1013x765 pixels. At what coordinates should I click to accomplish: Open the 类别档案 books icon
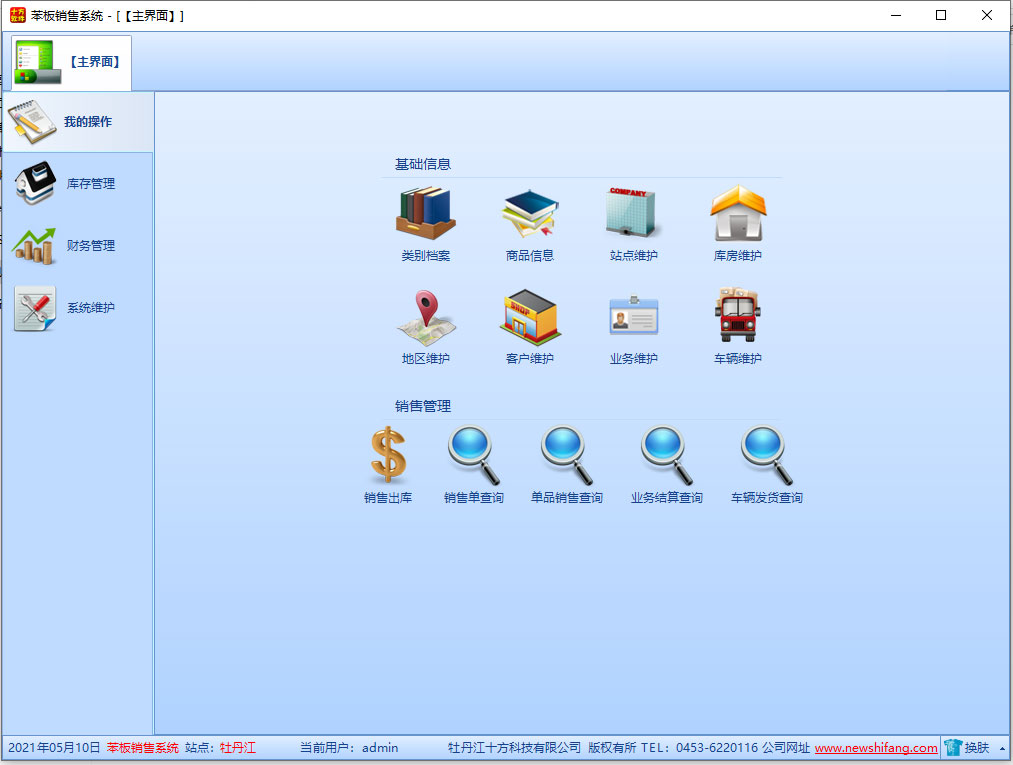[x=426, y=213]
